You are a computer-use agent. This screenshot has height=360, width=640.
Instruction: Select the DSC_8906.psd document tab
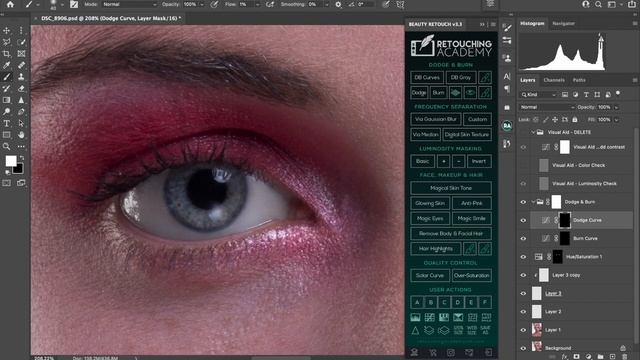111,18
